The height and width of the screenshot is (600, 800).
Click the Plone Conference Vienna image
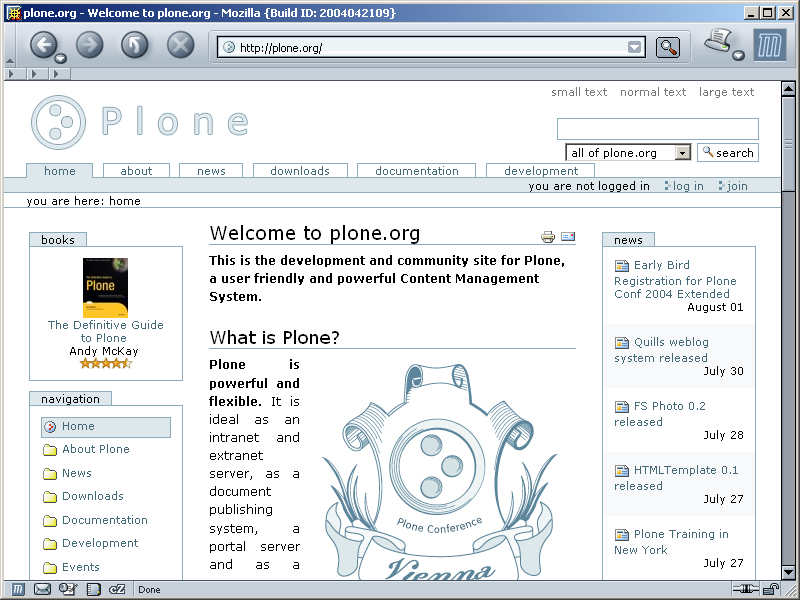point(439,472)
